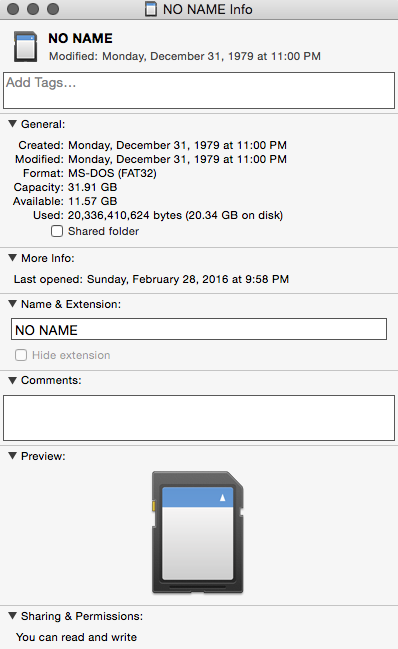Click the Format MS-DOS (FAT32) value
This screenshot has height=649, width=398.
[113, 173]
